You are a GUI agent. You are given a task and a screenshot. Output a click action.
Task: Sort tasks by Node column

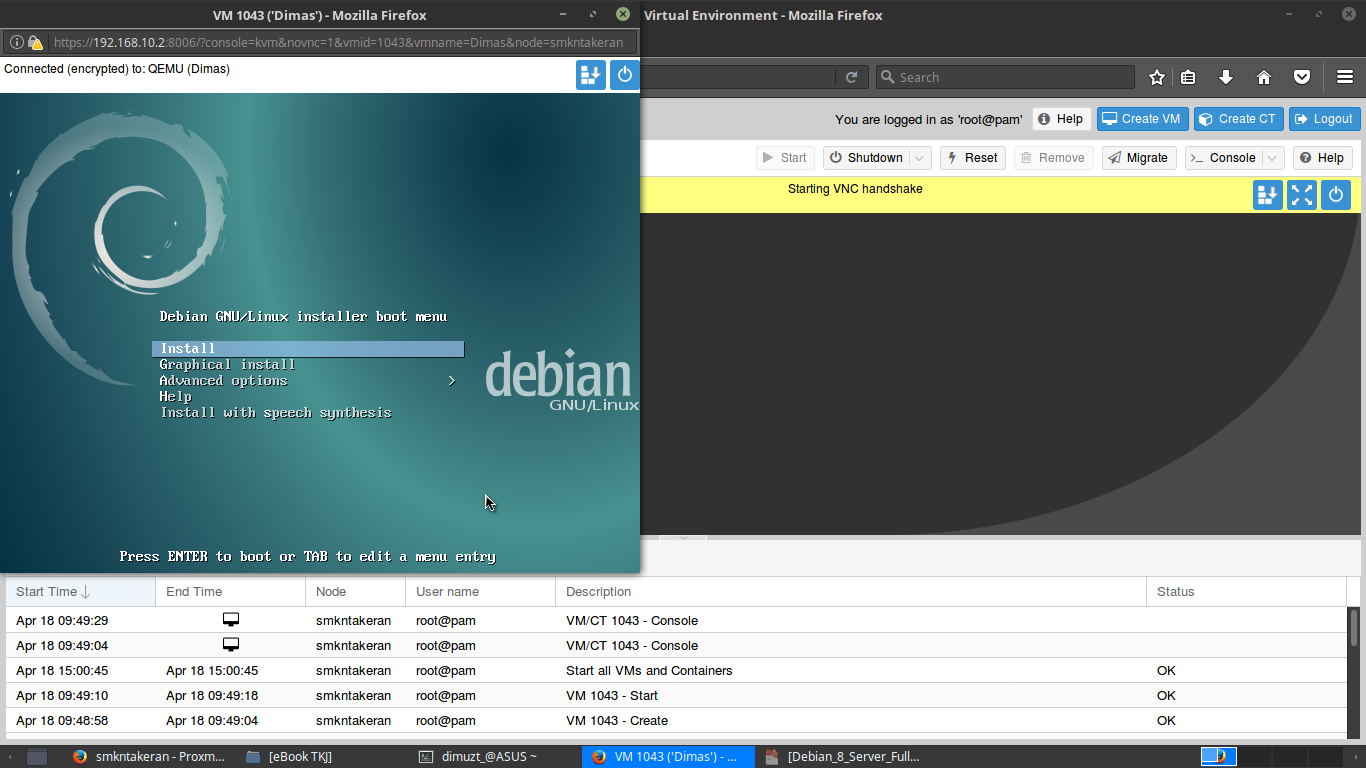point(356,592)
